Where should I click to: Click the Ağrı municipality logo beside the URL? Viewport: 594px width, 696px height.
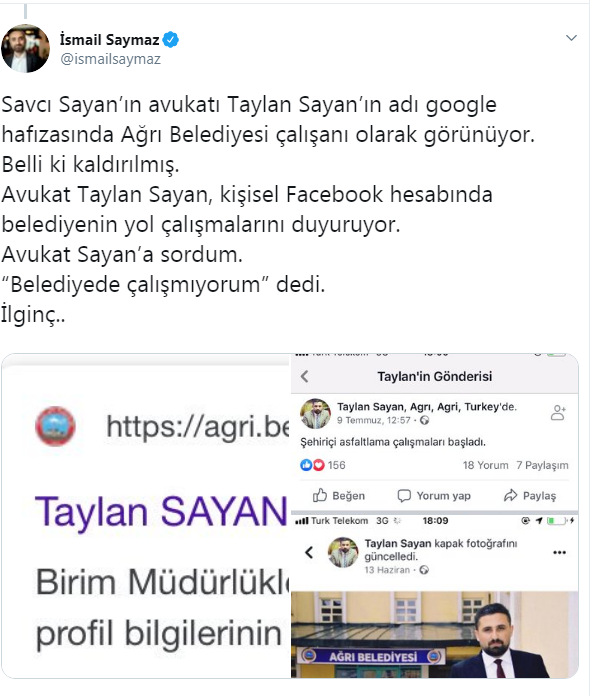pos(55,426)
